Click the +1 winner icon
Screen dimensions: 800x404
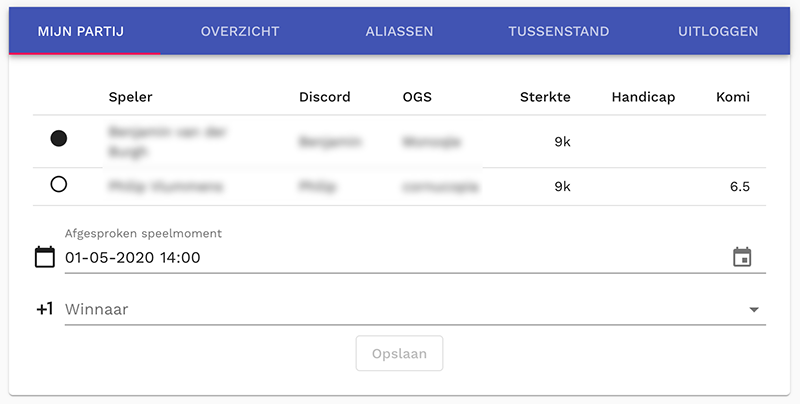(44, 309)
